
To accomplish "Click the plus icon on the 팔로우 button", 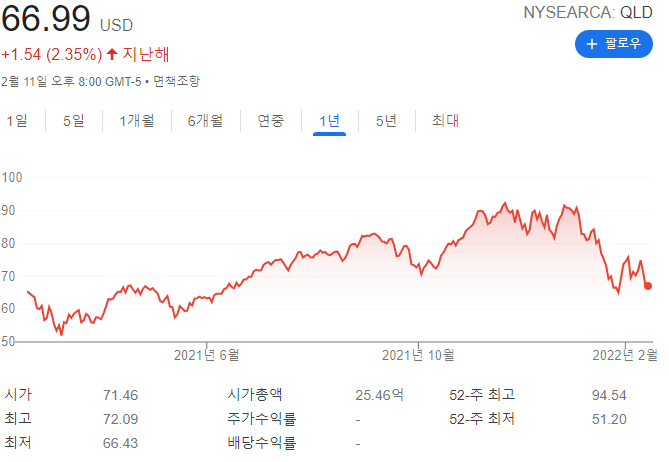I will (591, 44).
